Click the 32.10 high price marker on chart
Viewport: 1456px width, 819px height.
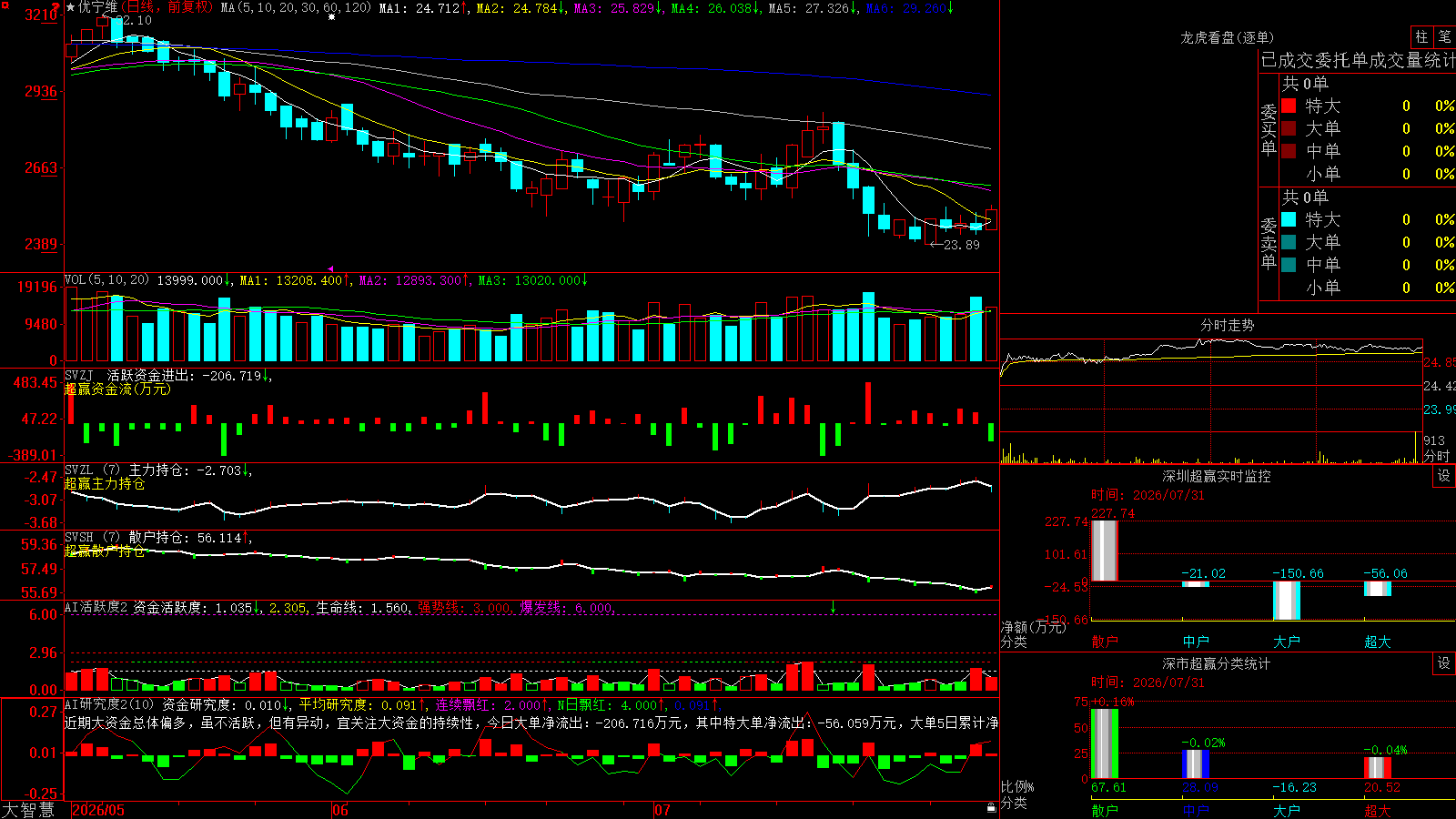pyautogui.click(x=136, y=20)
